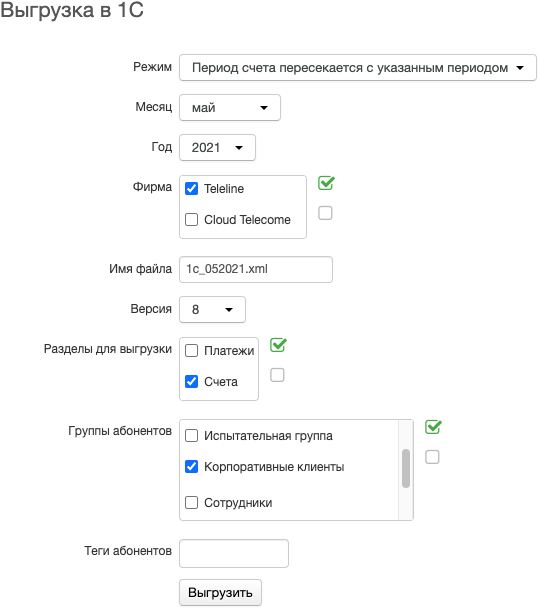The image size is (539, 608).
Task: Click the Выгрузить button
Action: 220,592
